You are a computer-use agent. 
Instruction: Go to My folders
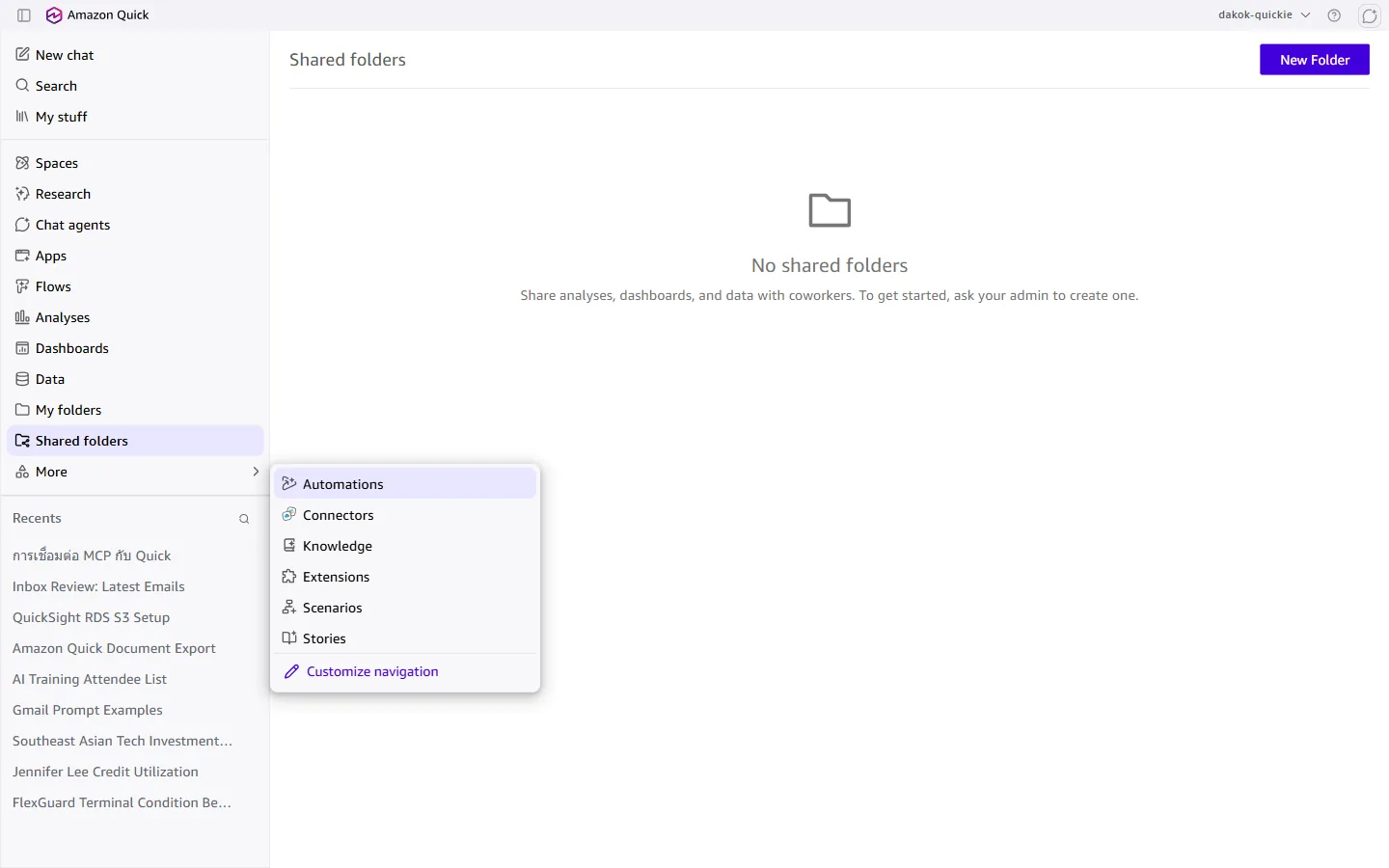[x=135, y=410]
